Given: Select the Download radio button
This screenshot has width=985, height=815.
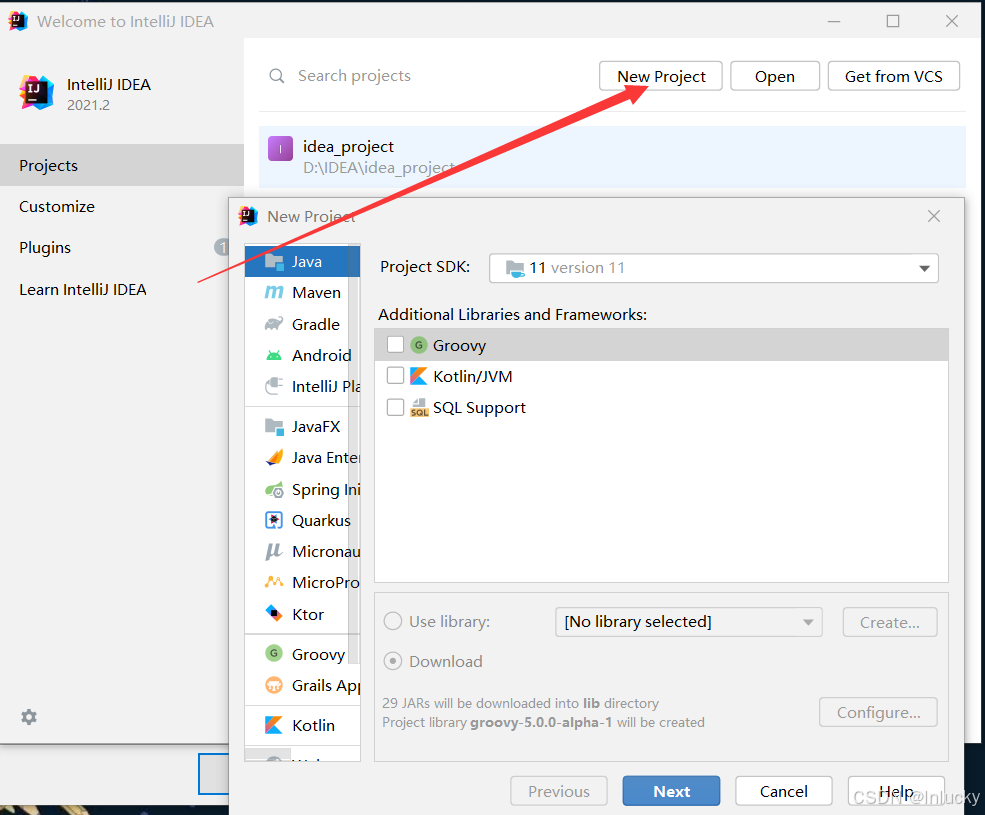Looking at the screenshot, I should [393, 661].
